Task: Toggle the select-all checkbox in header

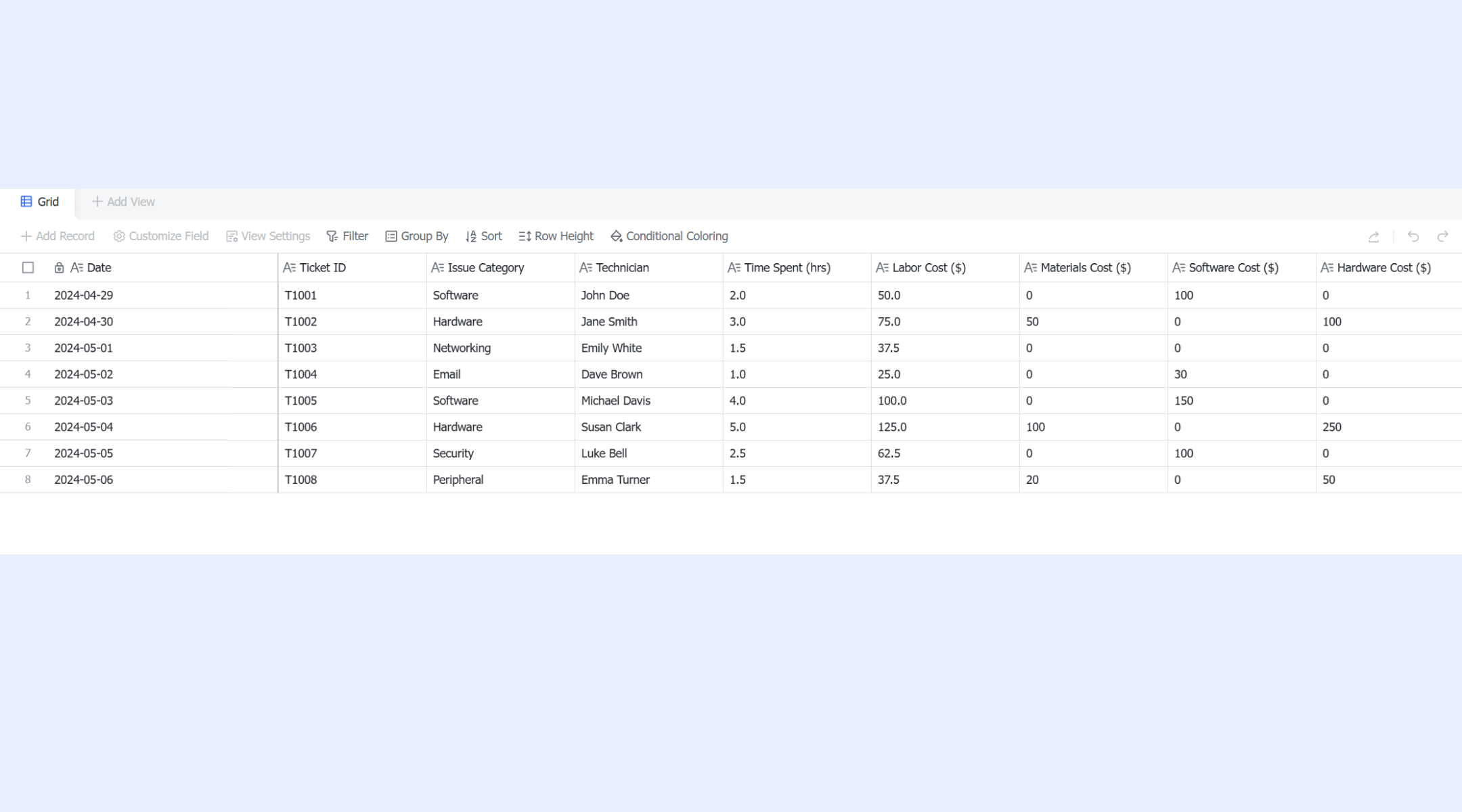Action: 28,268
